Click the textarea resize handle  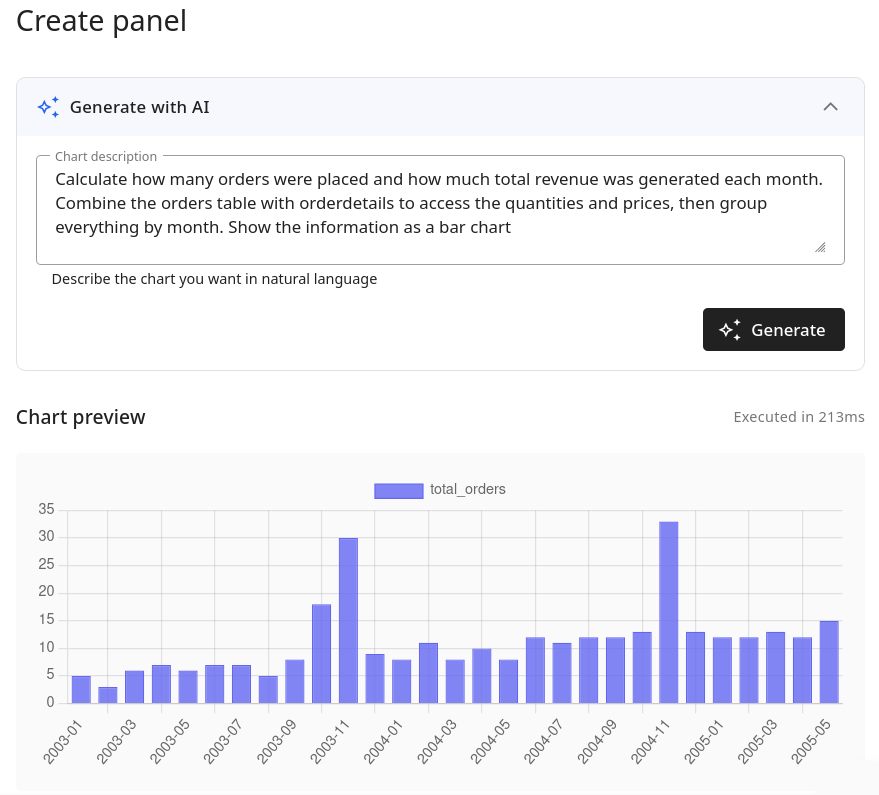(x=820, y=247)
